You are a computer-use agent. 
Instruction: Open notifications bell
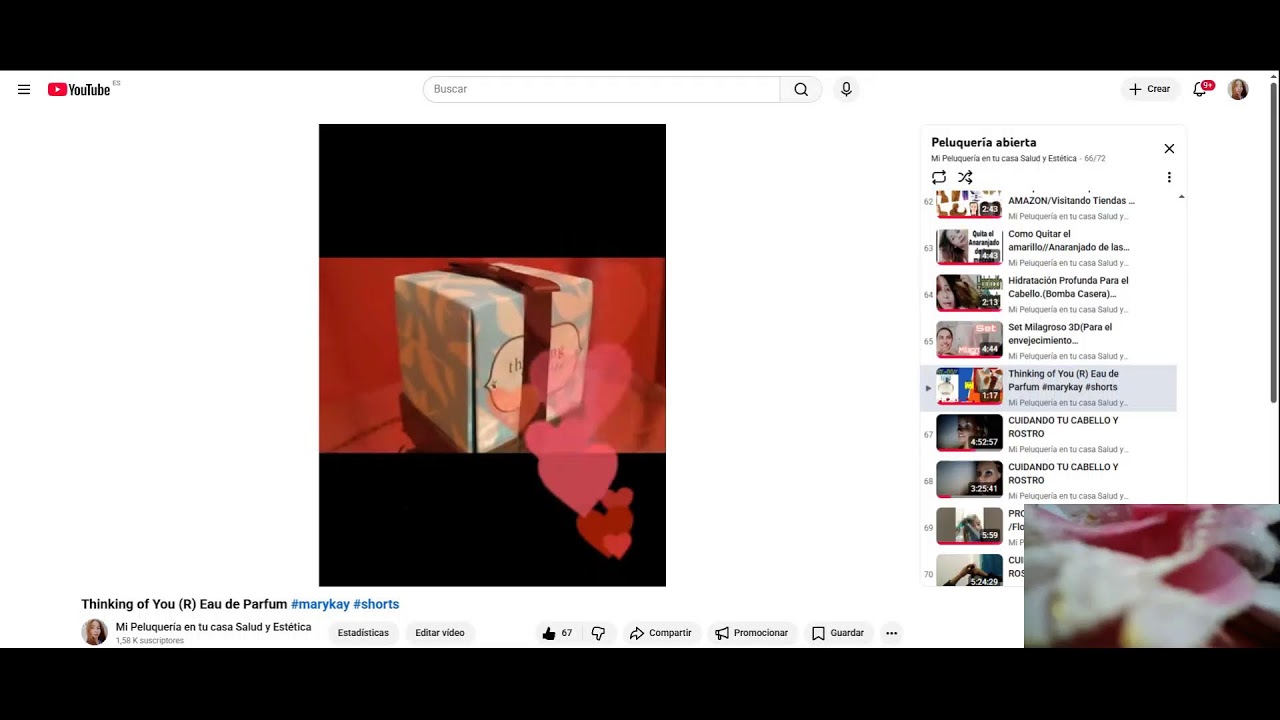click(1200, 89)
